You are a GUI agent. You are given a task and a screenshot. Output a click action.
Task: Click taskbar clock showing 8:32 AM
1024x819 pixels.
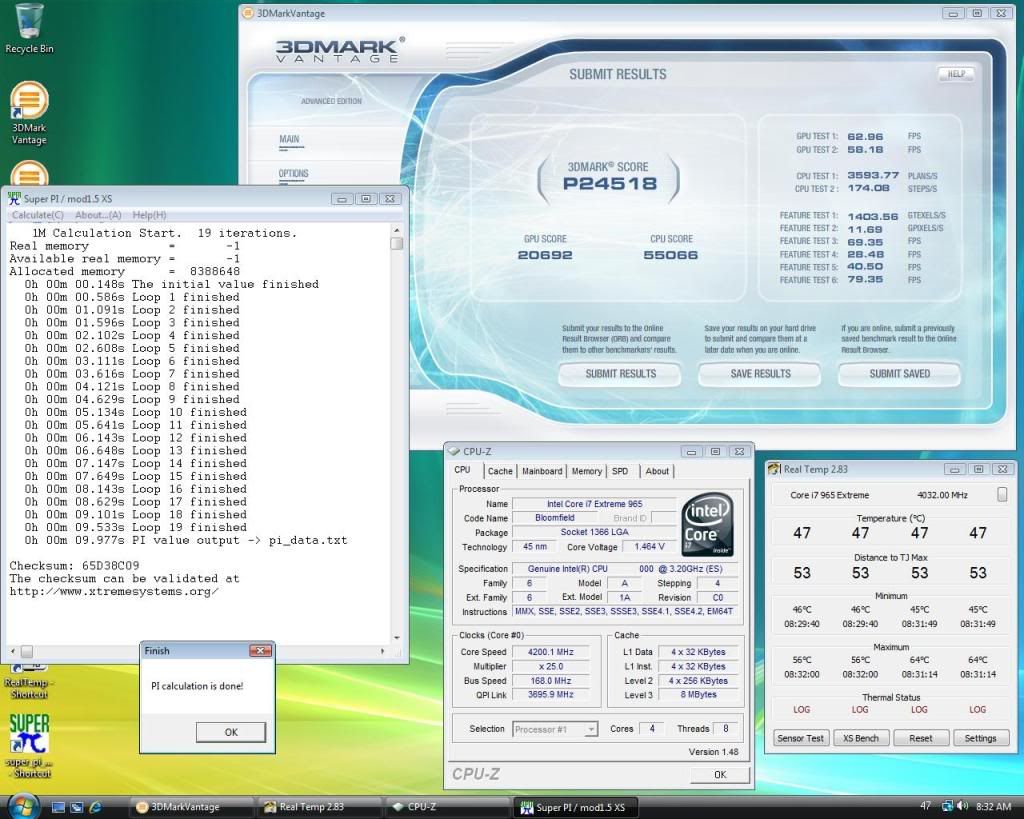point(993,807)
